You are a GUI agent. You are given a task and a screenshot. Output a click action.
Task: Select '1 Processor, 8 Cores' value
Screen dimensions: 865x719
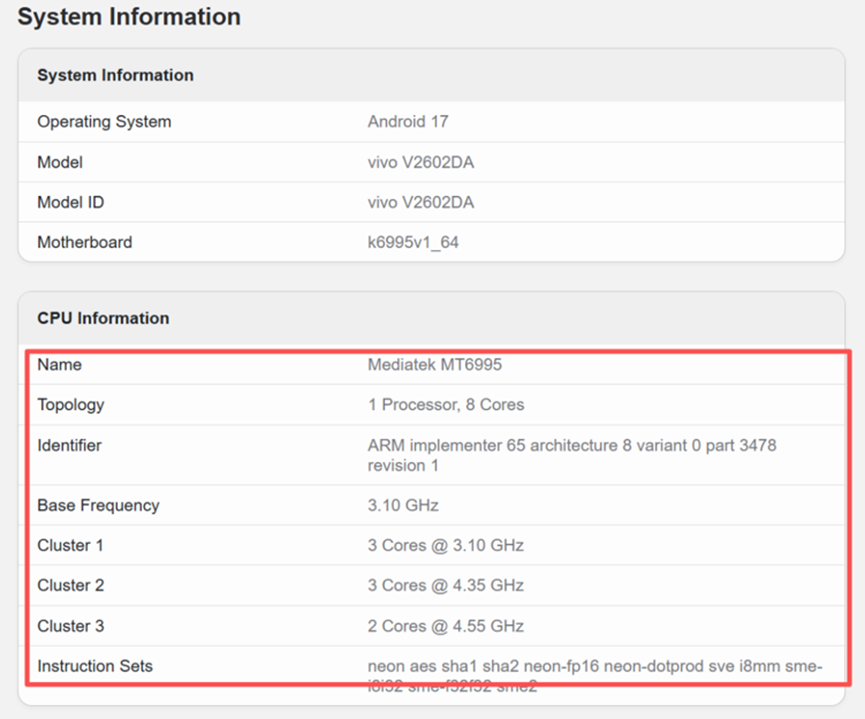point(446,404)
